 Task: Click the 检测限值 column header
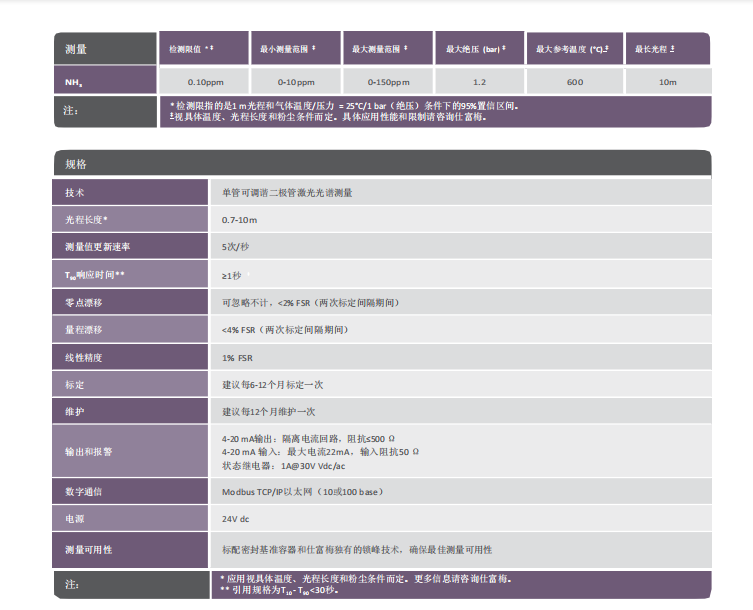point(203,48)
